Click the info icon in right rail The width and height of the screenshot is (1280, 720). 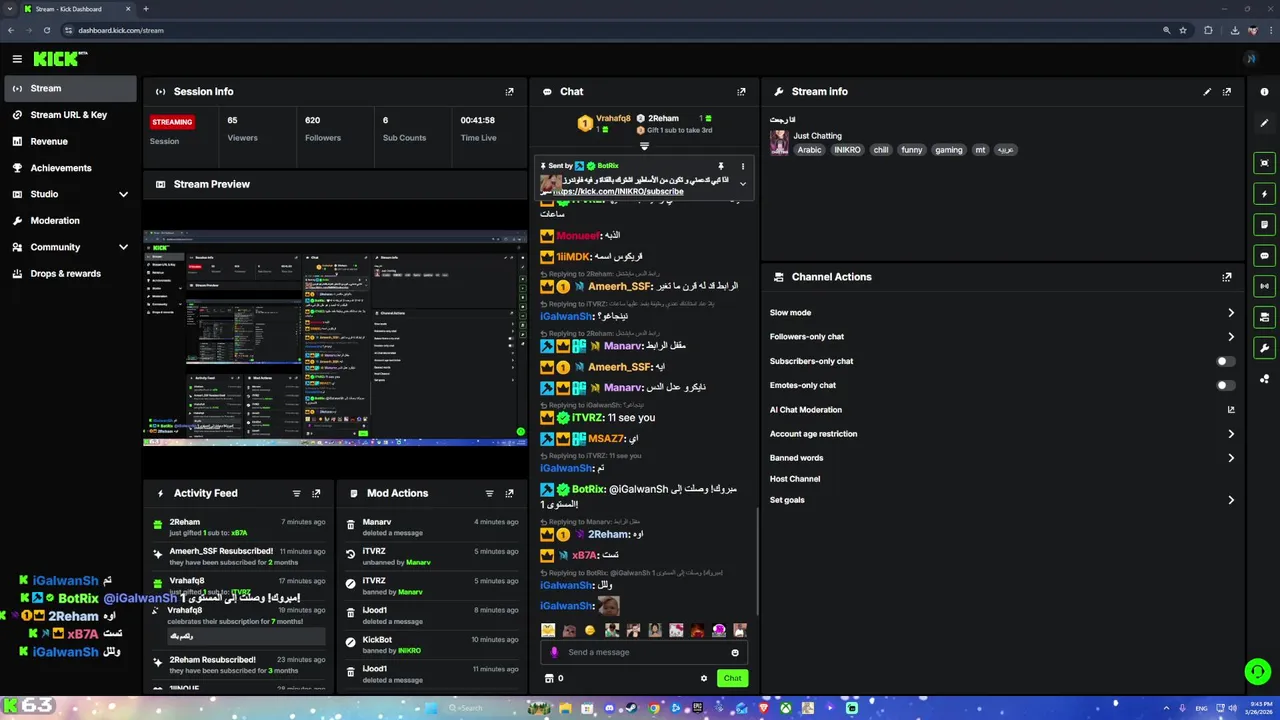tap(1265, 92)
